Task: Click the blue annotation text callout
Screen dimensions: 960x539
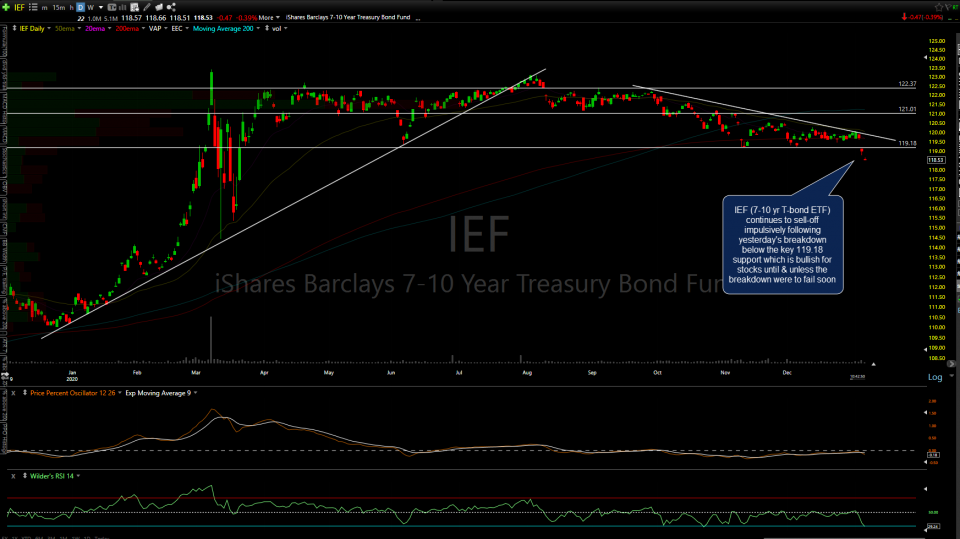Action: tap(782, 244)
